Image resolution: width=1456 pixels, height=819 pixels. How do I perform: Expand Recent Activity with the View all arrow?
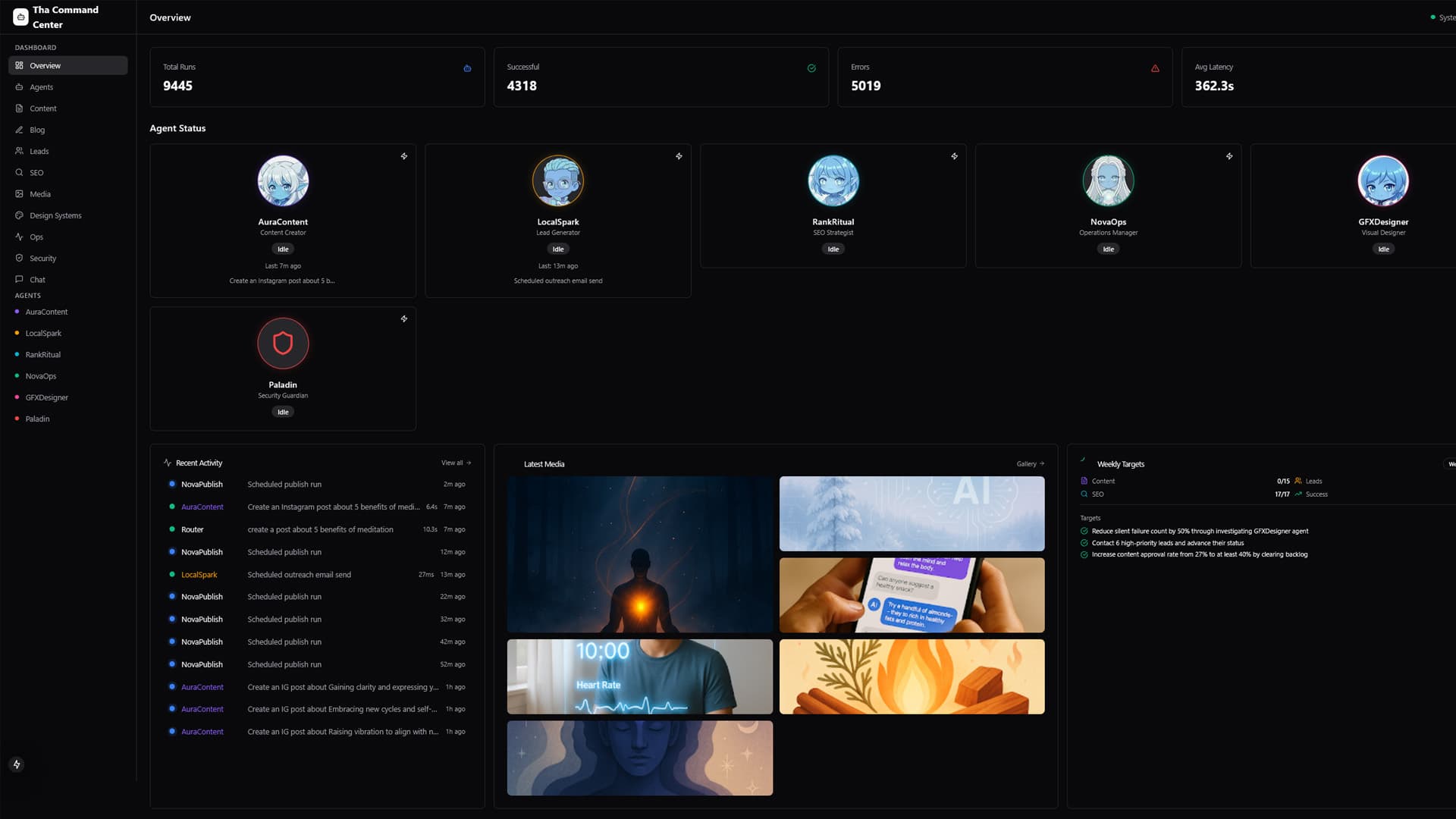(455, 463)
